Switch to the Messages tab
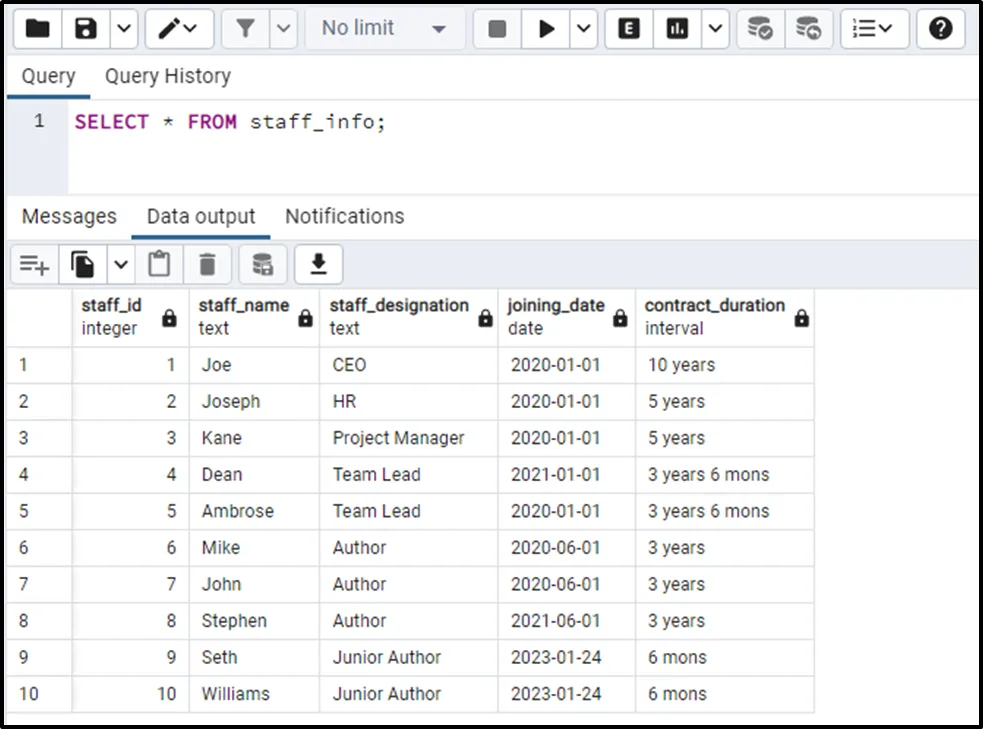This screenshot has width=983, height=729. pos(69,216)
